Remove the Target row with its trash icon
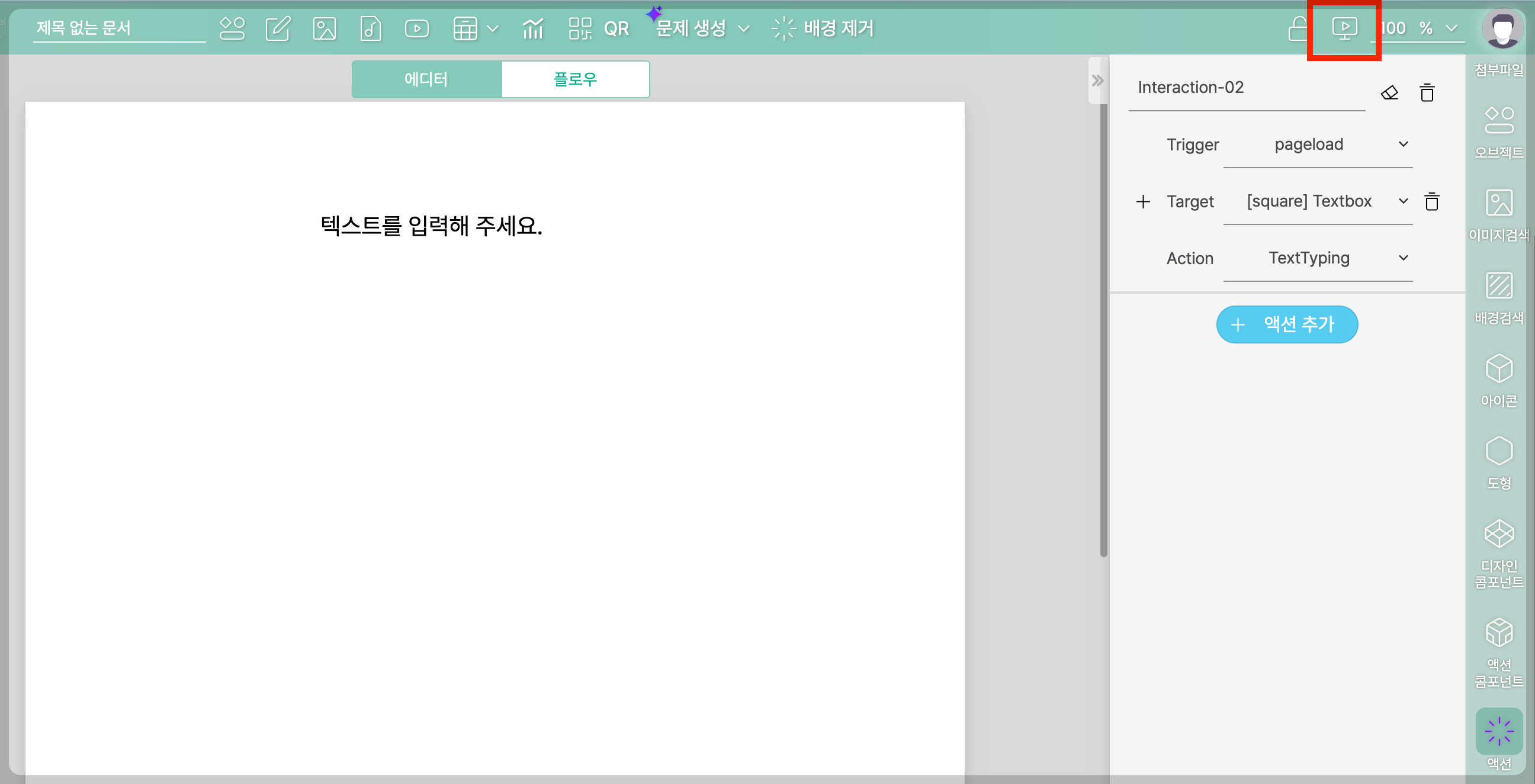 point(1431,201)
